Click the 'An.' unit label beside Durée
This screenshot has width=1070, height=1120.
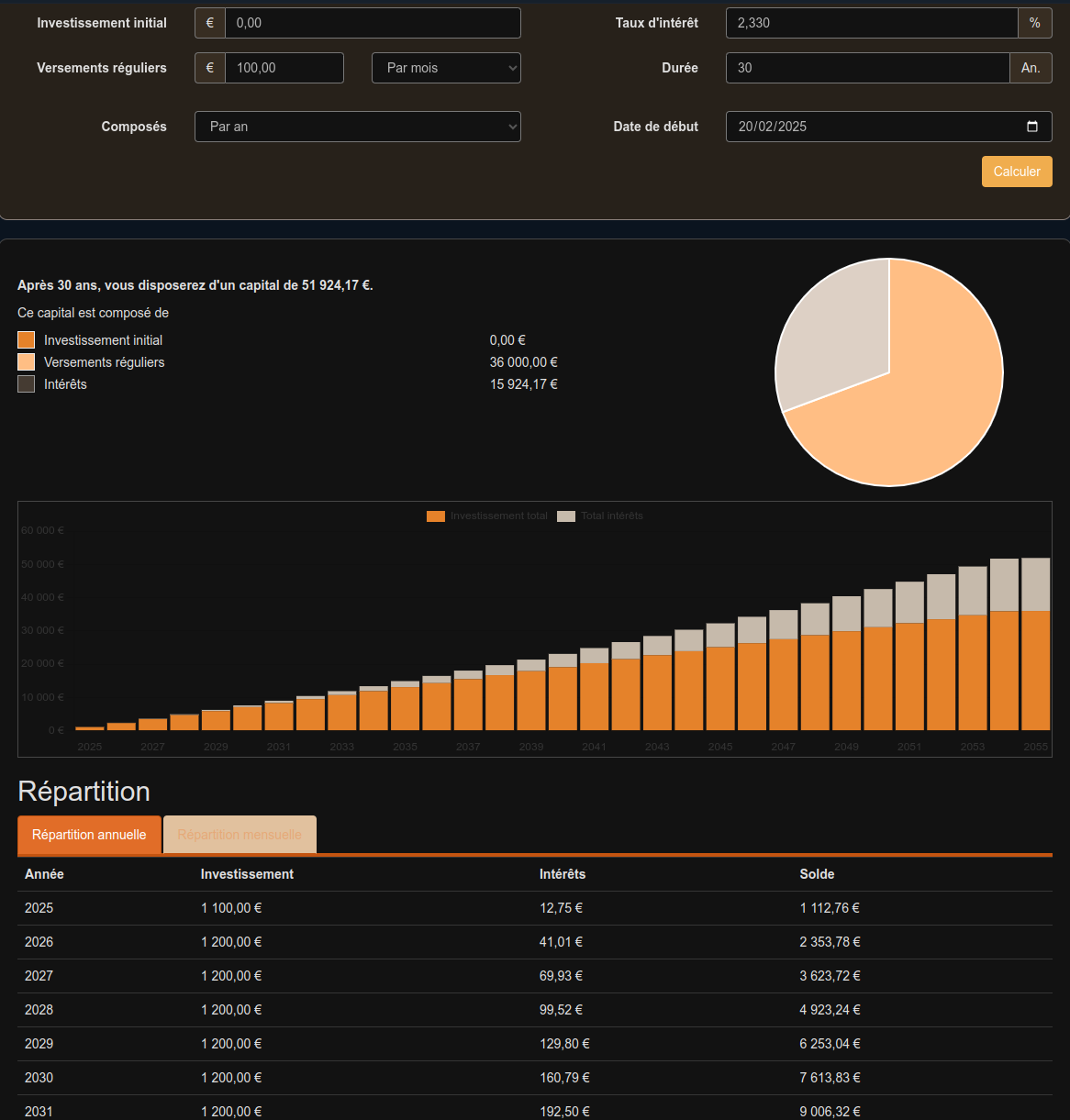1031,68
